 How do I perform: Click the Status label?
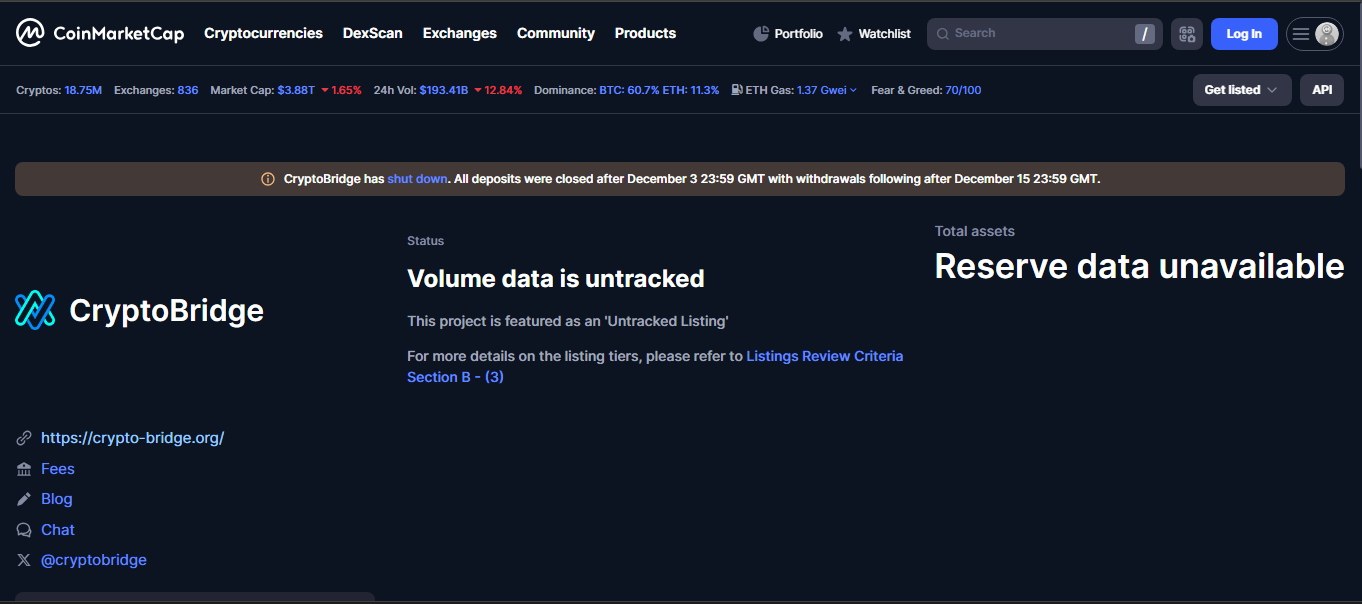[x=426, y=241]
